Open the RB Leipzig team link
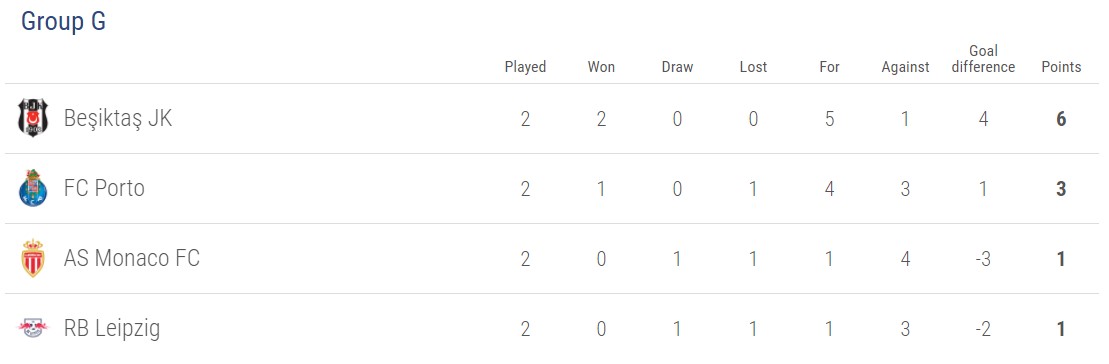Screen dimensions: 1109x364 pos(112,329)
